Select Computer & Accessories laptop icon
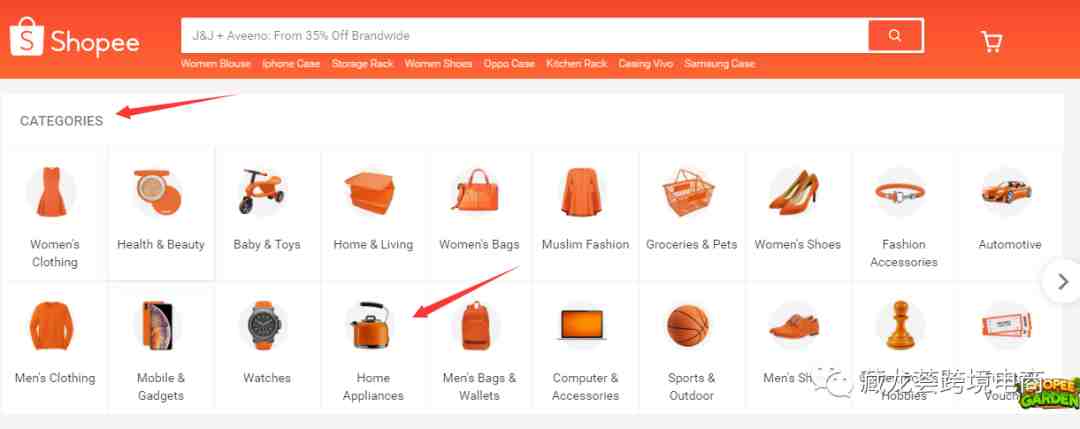1080x429 pixels. [581, 324]
